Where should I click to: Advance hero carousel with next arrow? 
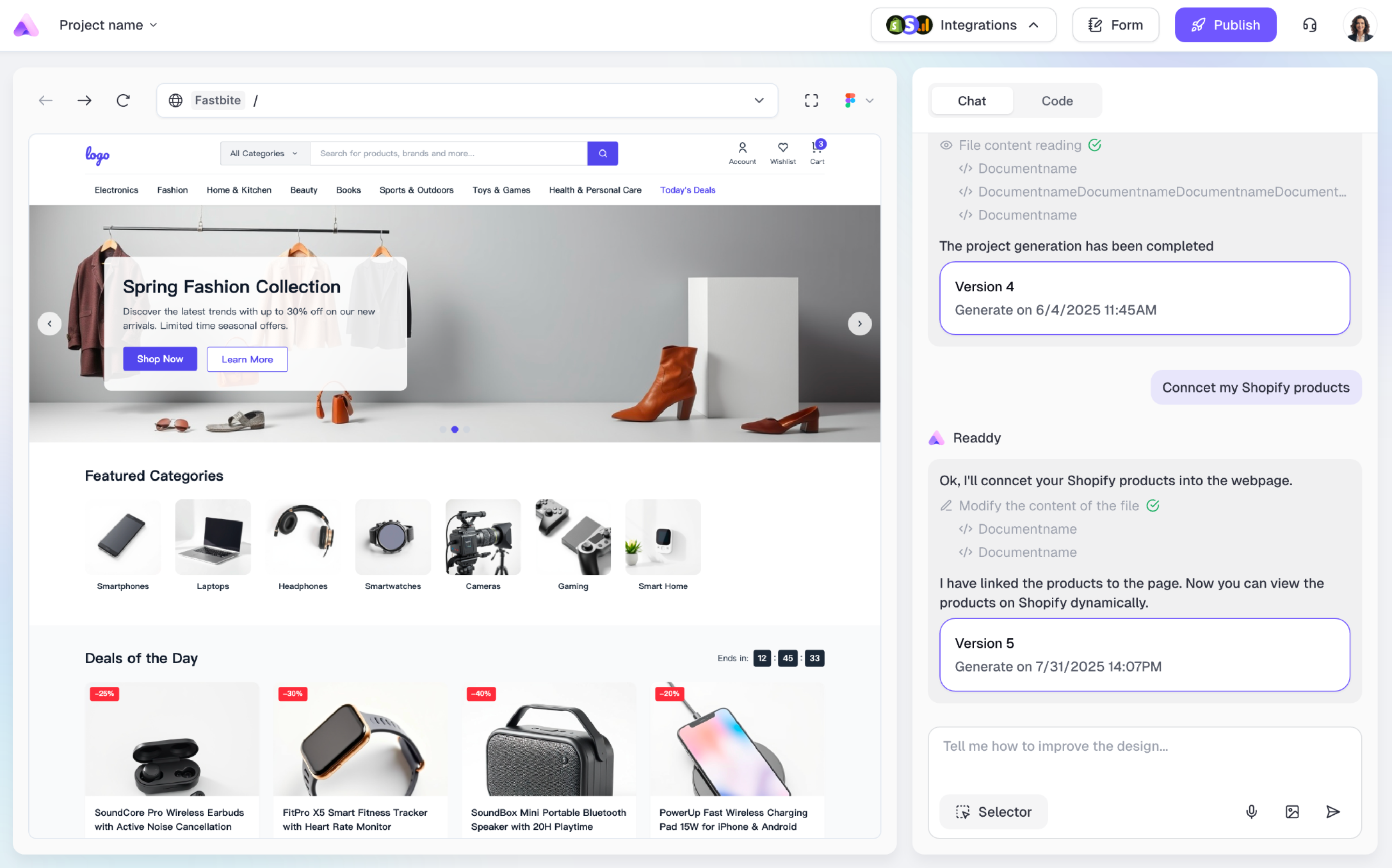859,324
